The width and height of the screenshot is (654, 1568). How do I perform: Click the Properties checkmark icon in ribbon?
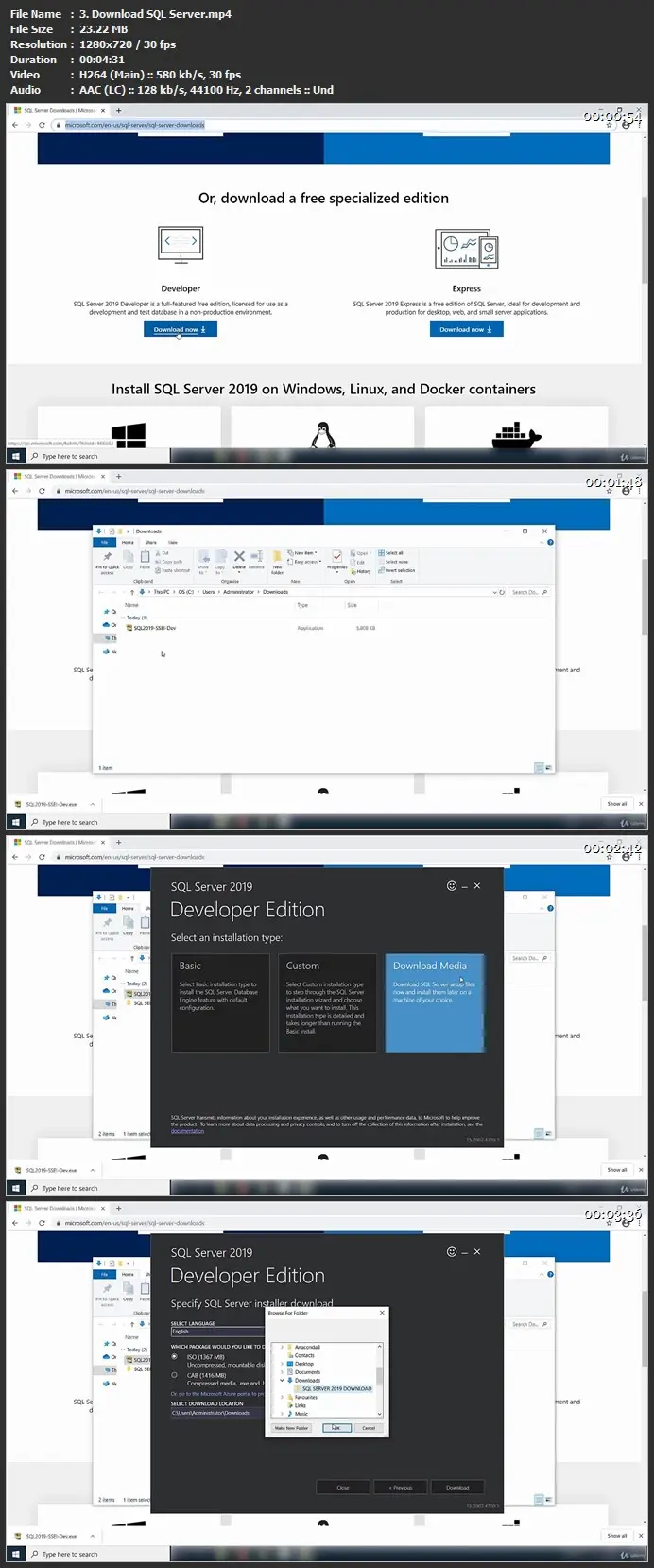336,557
